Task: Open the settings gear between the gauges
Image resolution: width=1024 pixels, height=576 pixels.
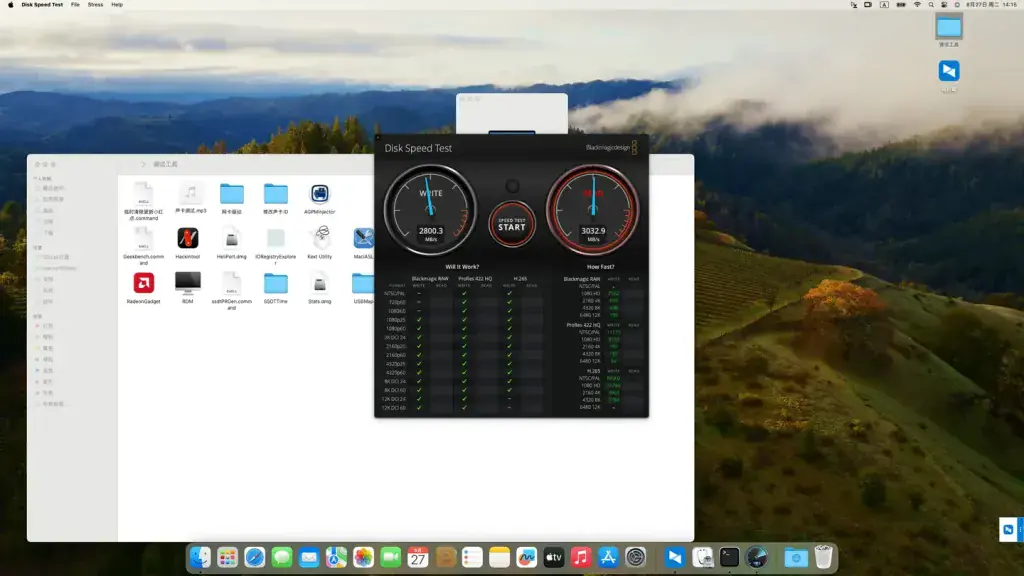Action: pos(513,187)
